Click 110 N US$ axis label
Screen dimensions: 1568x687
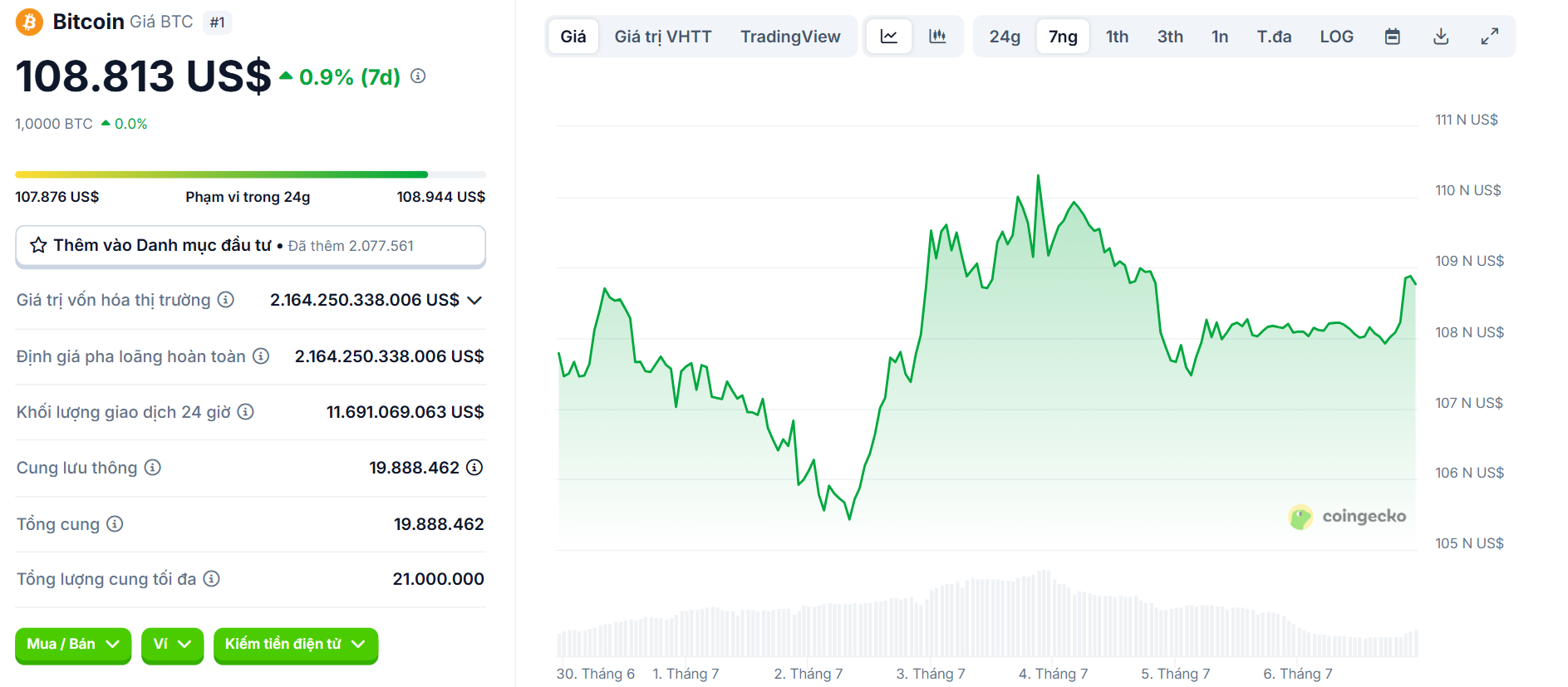coord(1468,190)
